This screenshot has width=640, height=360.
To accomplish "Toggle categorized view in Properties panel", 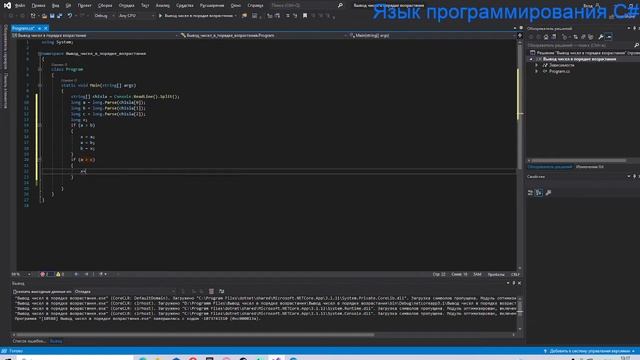I will 531,193.
